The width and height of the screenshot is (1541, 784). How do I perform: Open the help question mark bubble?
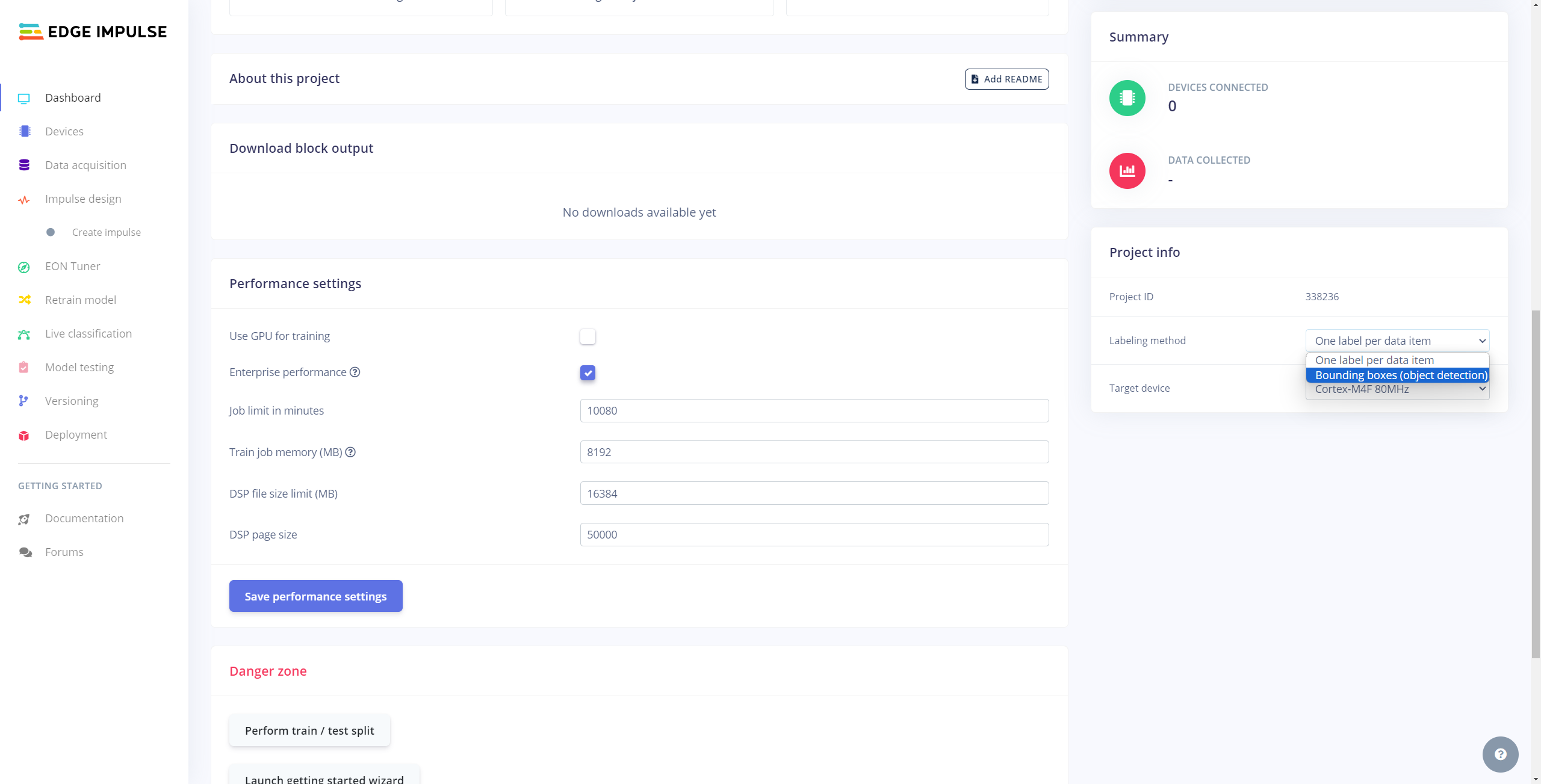coord(1500,754)
